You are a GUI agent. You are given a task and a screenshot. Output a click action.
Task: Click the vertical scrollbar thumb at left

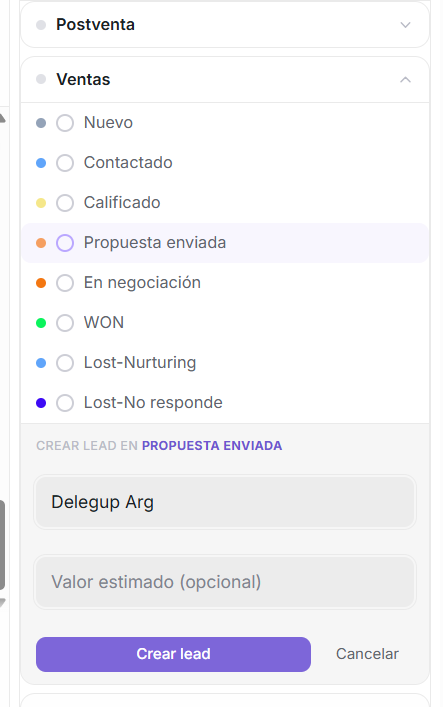[2, 545]
